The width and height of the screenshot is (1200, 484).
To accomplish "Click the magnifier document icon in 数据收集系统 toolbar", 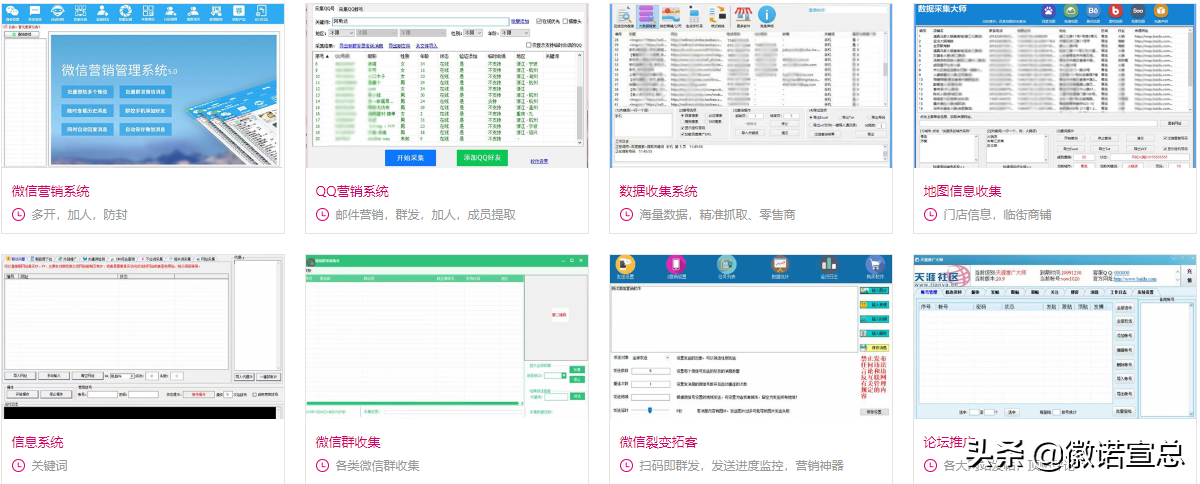I will [624, 14].
